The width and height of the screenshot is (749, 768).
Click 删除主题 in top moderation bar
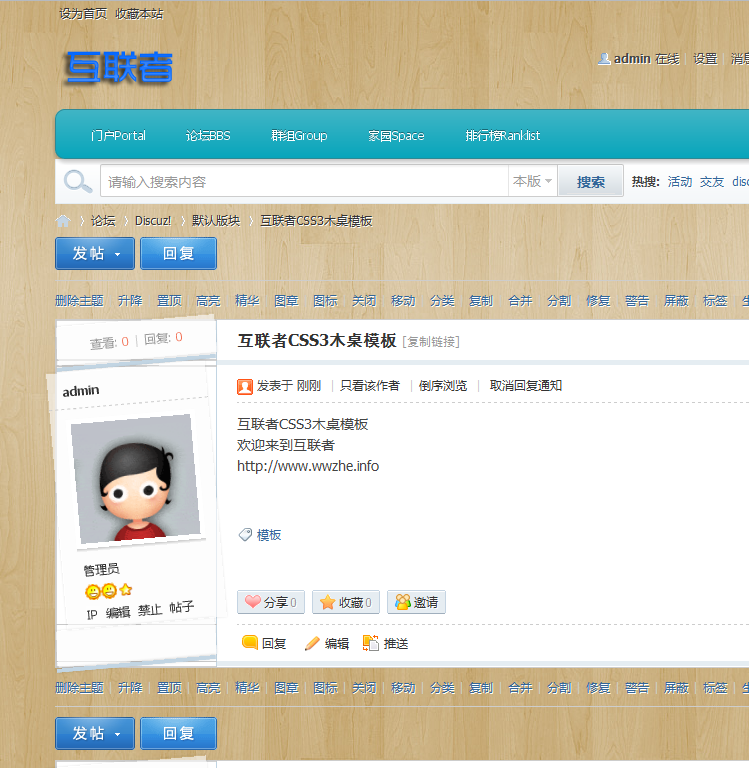pos(79,300)
